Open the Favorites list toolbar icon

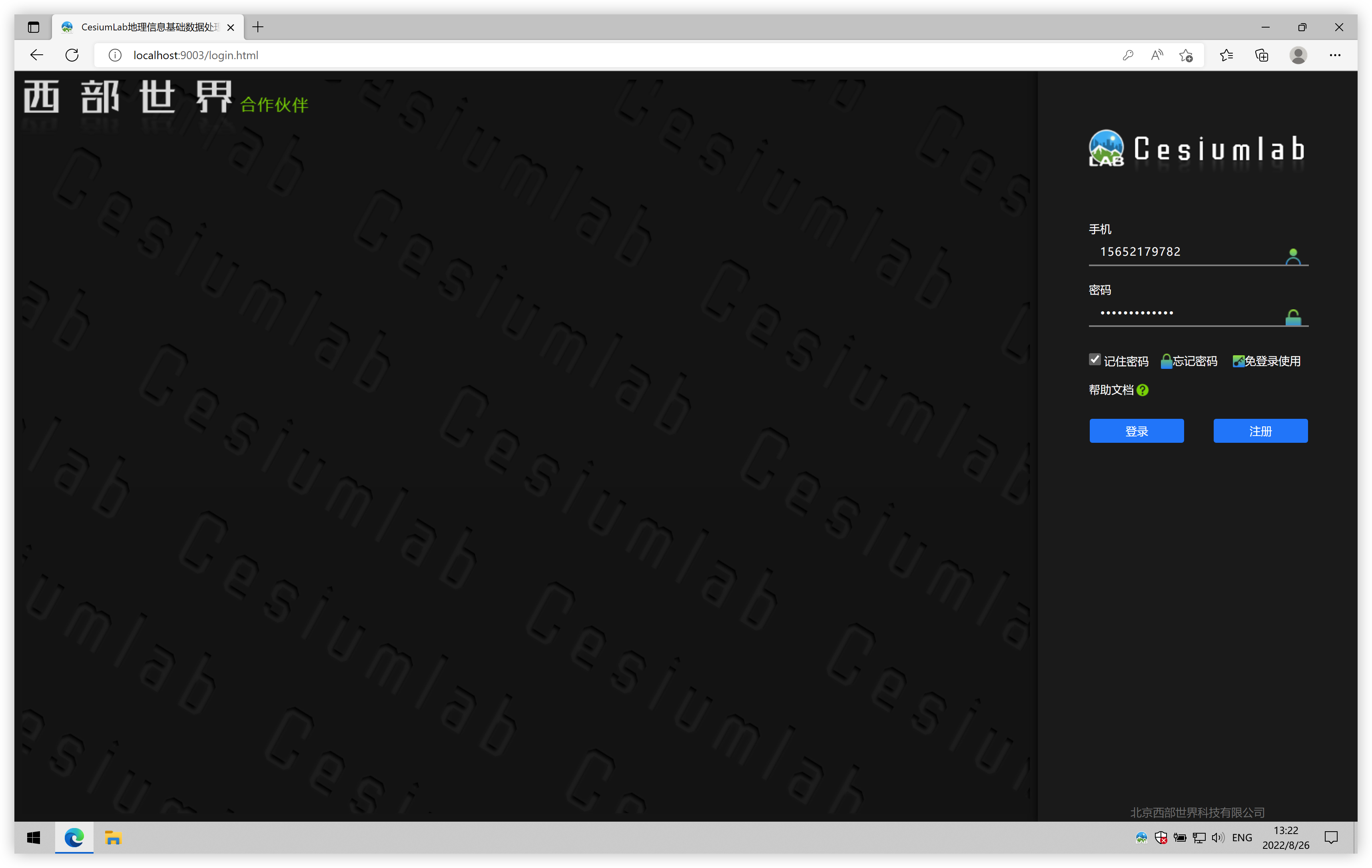tap(1226, 55)
